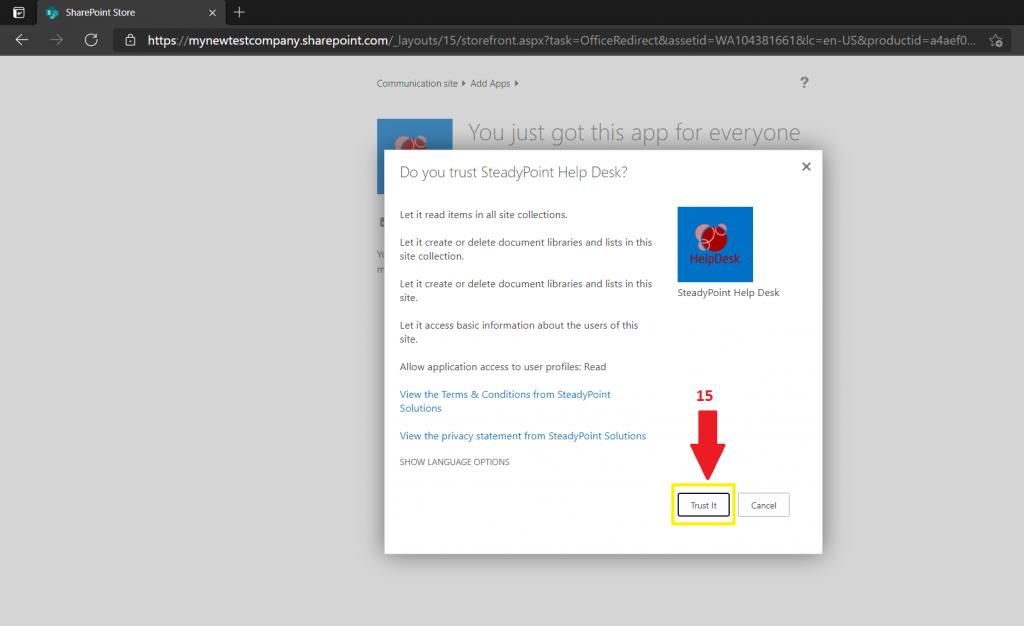Go forward in browser history
1024x626 pixels.
[57, 40]
